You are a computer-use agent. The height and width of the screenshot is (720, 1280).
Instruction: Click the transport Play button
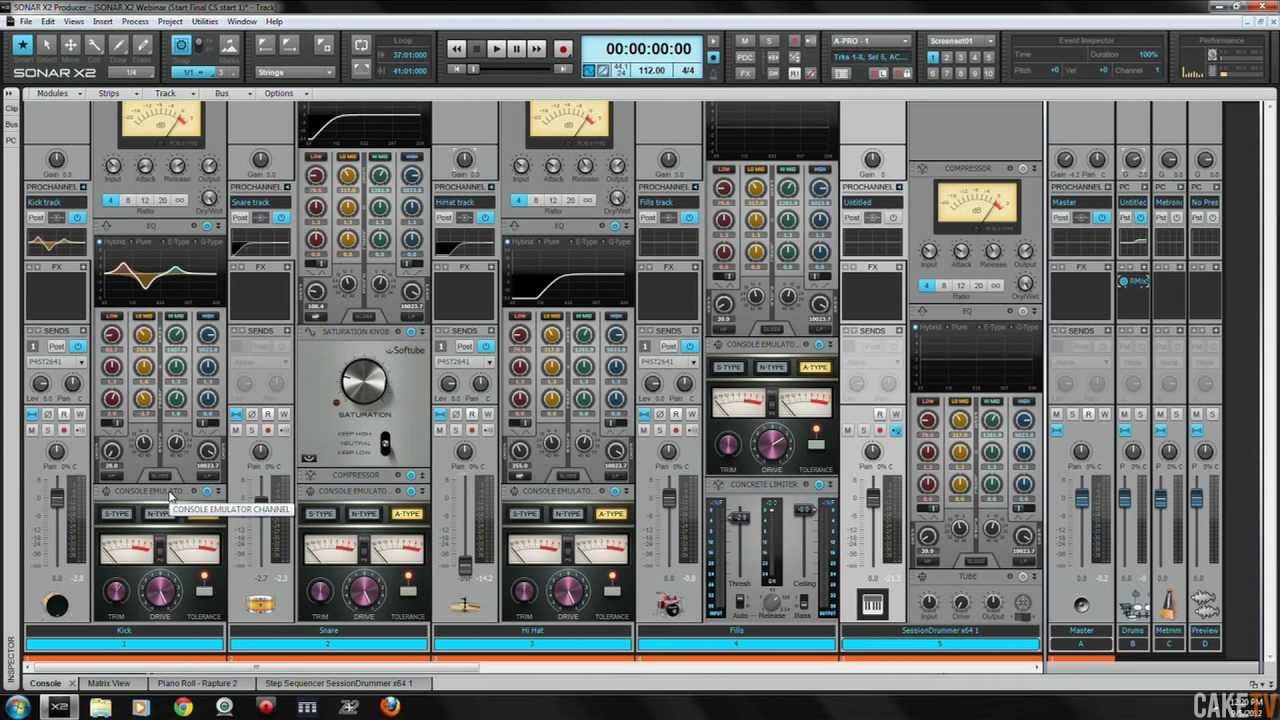(497, 48)
